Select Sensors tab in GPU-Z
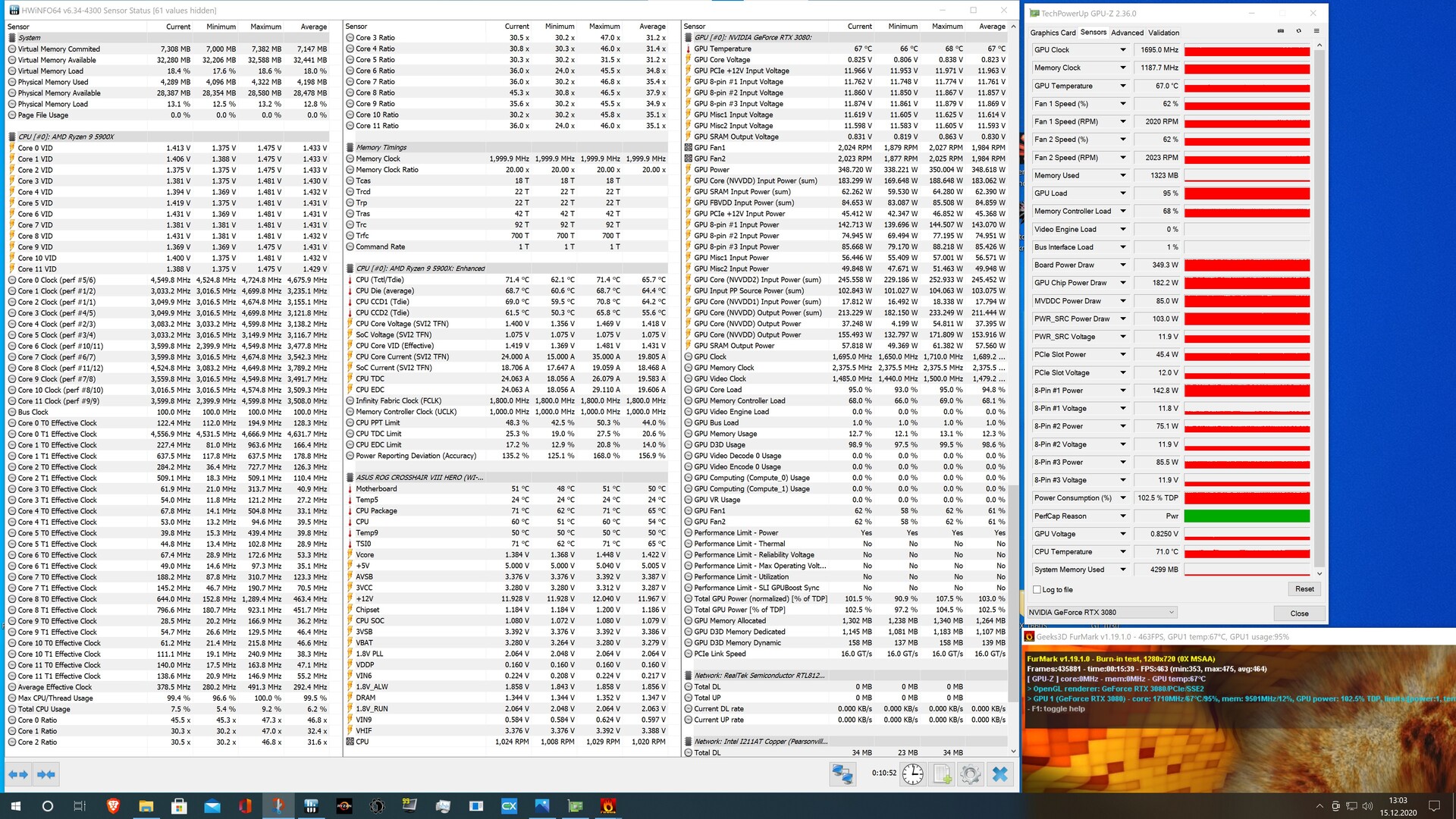1456x819 pixels. pyautogui.click(x=1093, y=32)
